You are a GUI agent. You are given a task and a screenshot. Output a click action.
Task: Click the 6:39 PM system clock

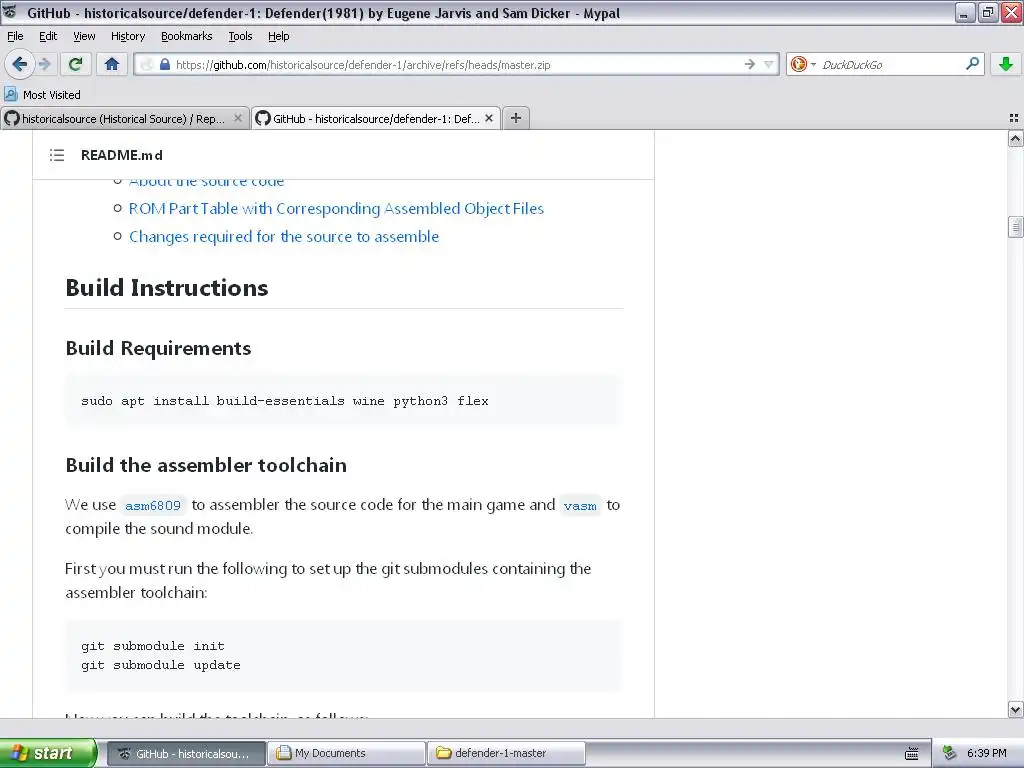[987, 754]
